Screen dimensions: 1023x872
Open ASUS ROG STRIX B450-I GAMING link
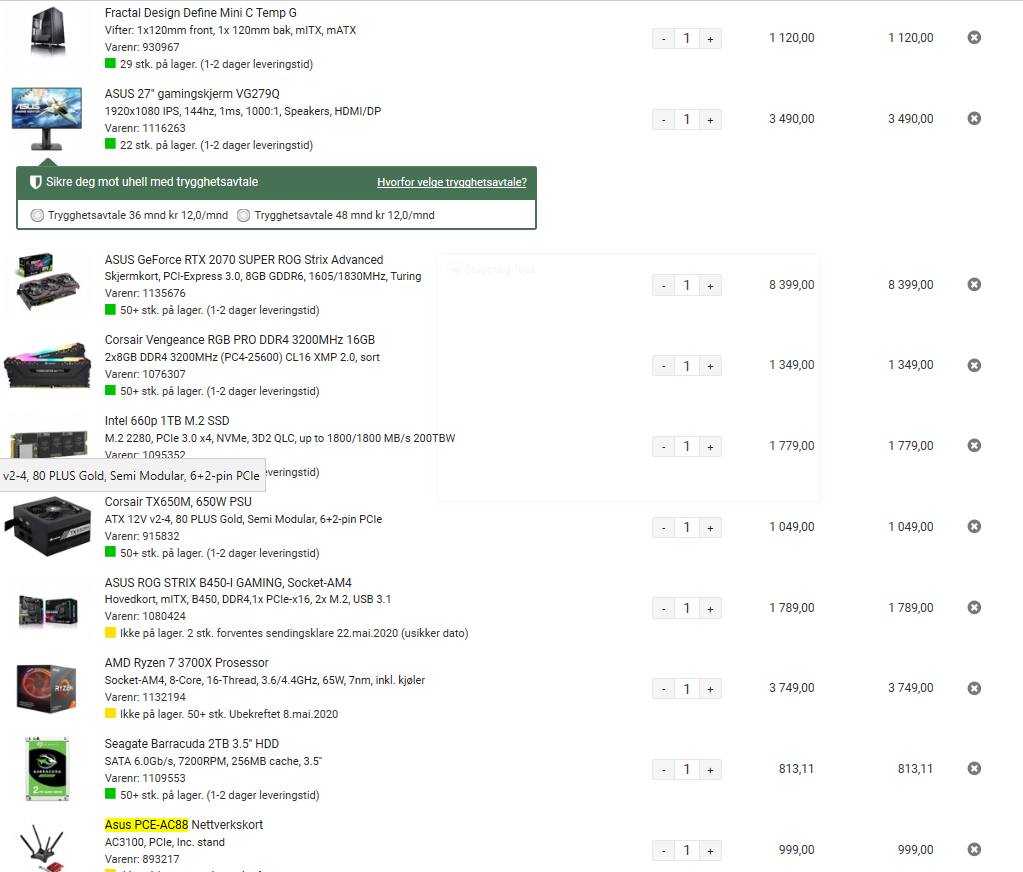click(228, 582)
